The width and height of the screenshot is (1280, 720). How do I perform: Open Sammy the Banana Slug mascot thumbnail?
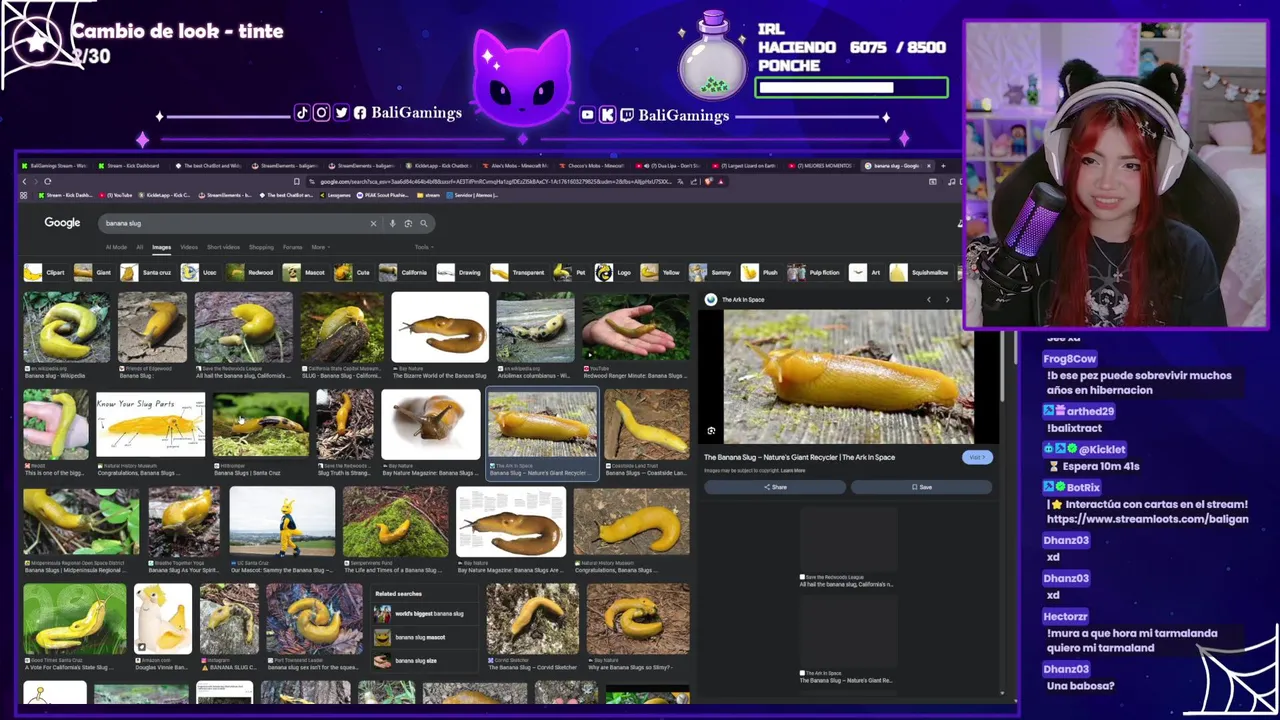click(282, 520)
